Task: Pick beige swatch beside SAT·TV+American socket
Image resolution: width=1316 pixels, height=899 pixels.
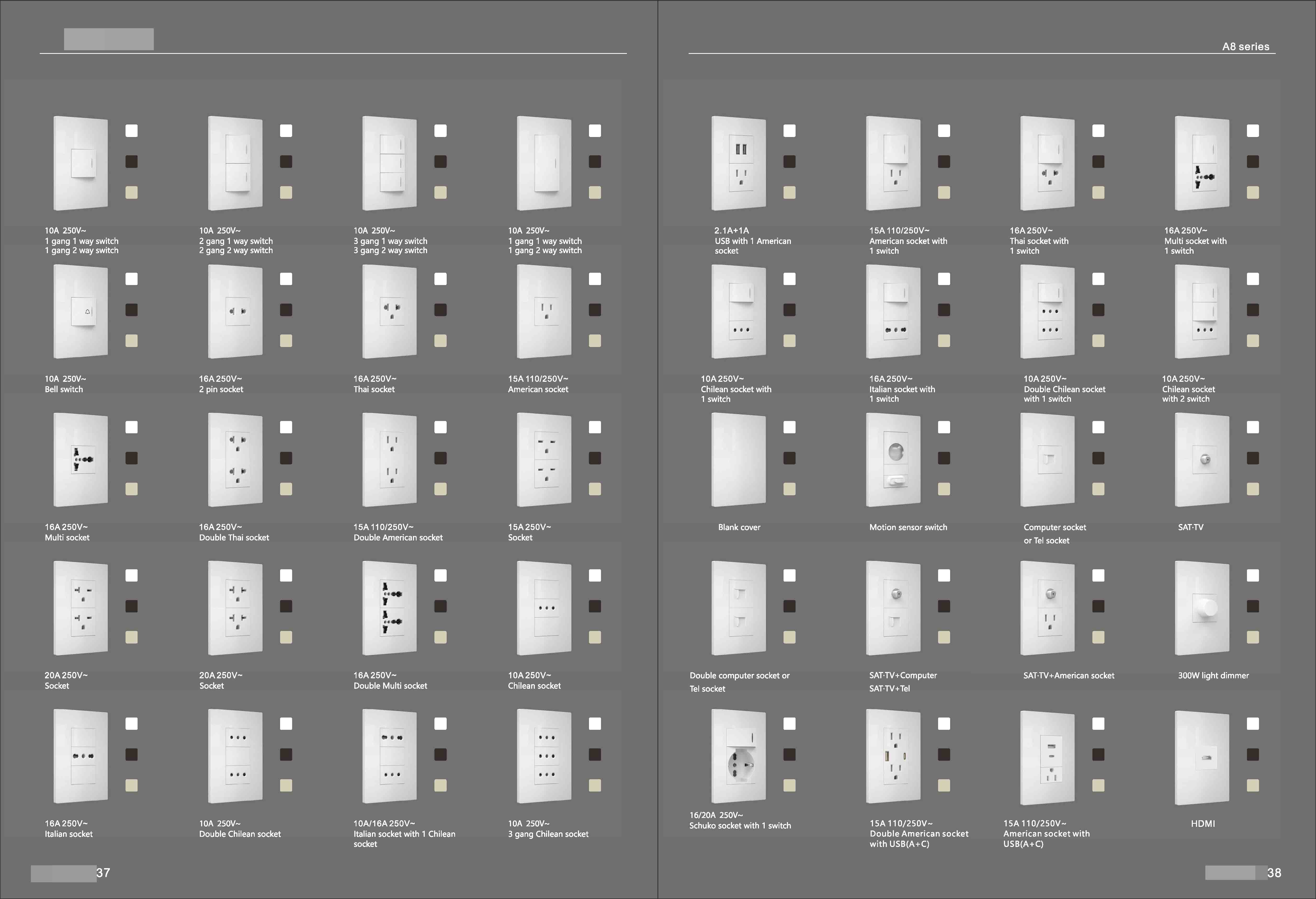Action: (x=1099, y=638)
